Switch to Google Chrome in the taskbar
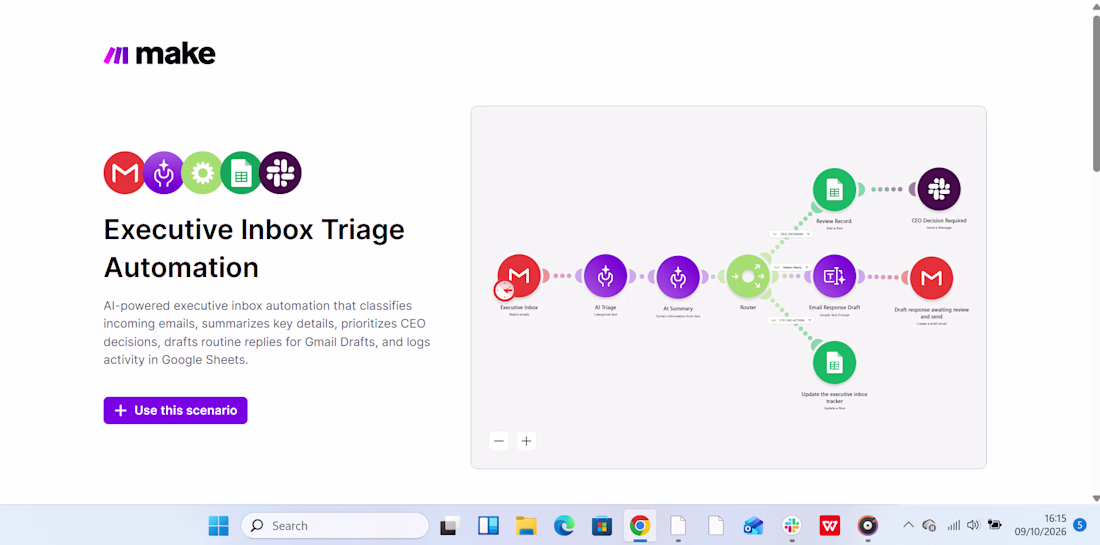This screenshot has height=545, width=1100. tap(639, 525)
